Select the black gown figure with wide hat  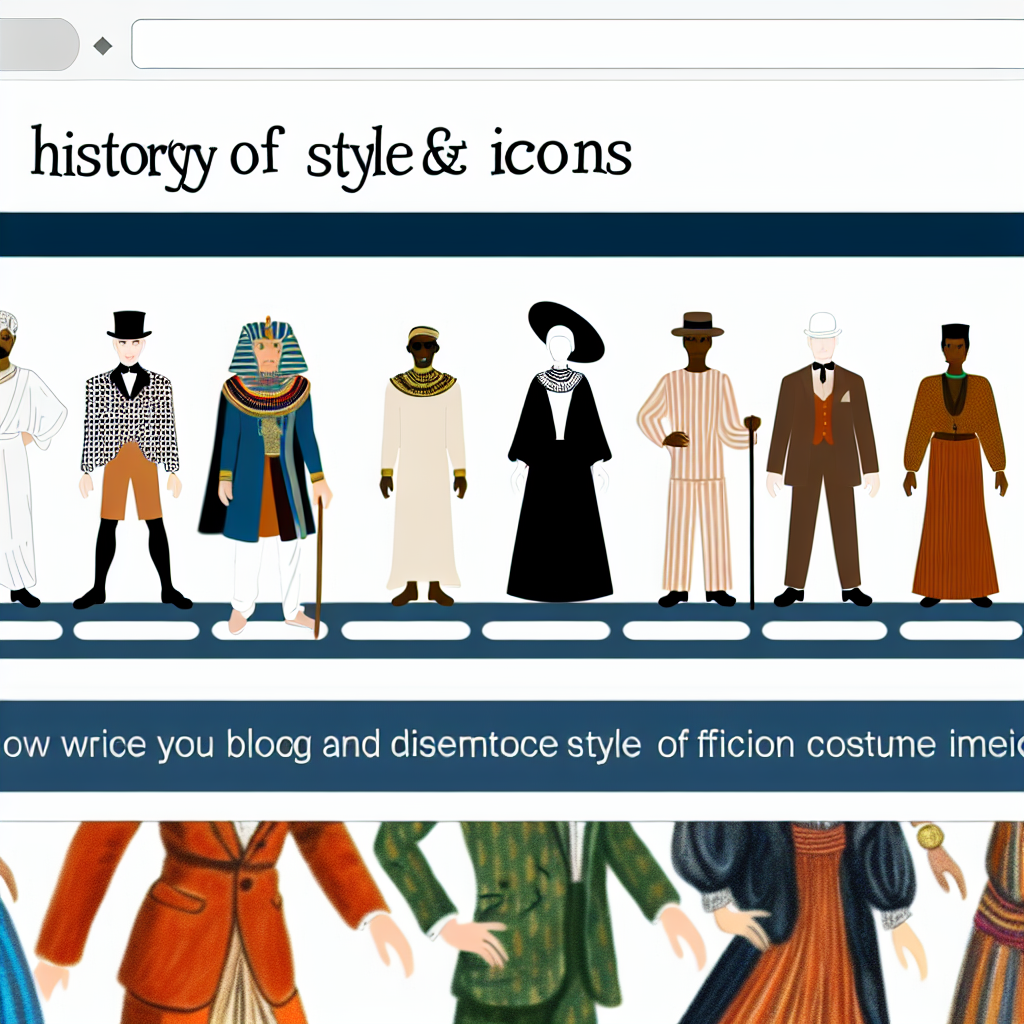tap(560, 452)
